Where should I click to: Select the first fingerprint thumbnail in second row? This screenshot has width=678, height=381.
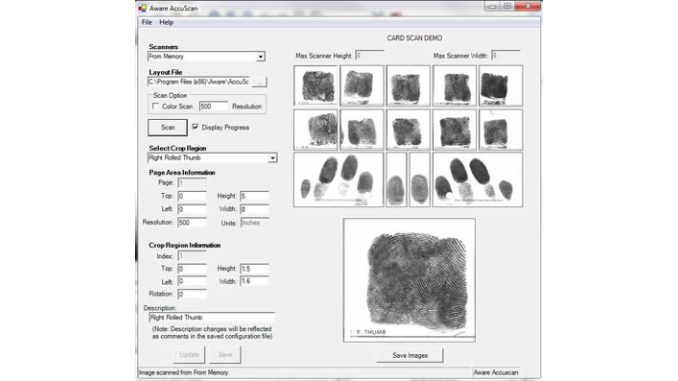315,130
